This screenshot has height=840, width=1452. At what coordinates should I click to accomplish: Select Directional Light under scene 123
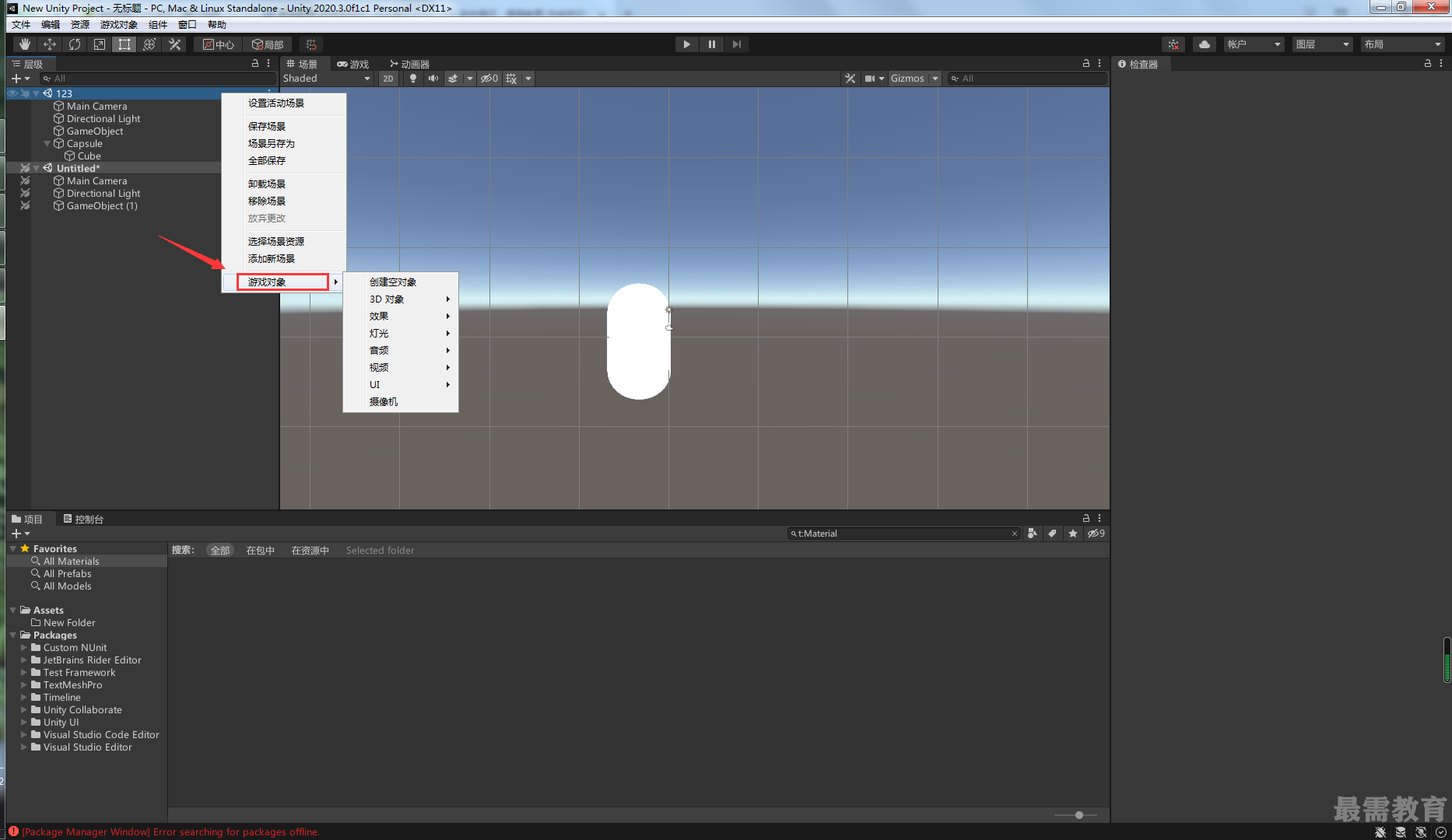103,119
